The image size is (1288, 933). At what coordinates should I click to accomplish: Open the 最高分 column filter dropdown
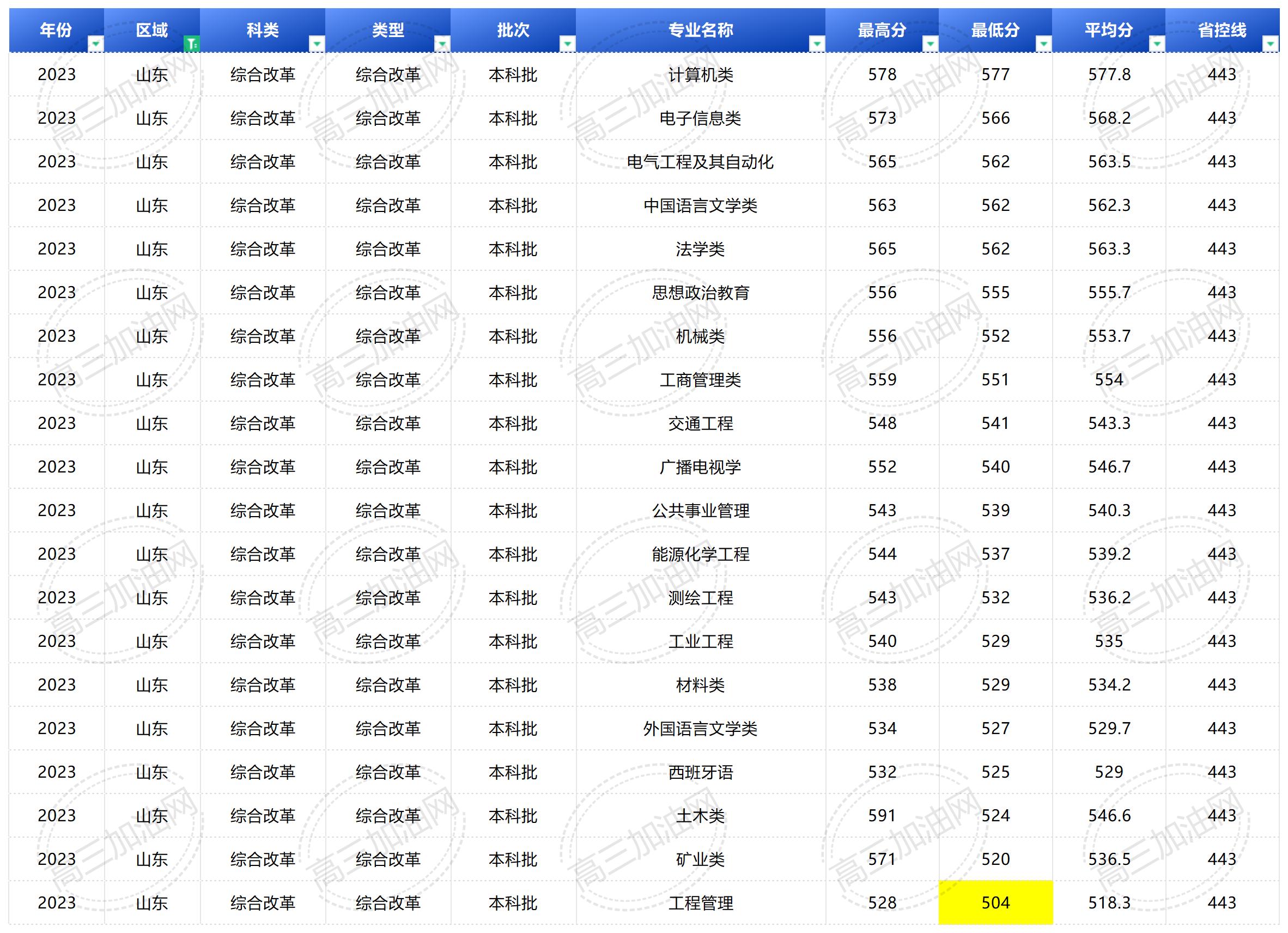point(930,44)
